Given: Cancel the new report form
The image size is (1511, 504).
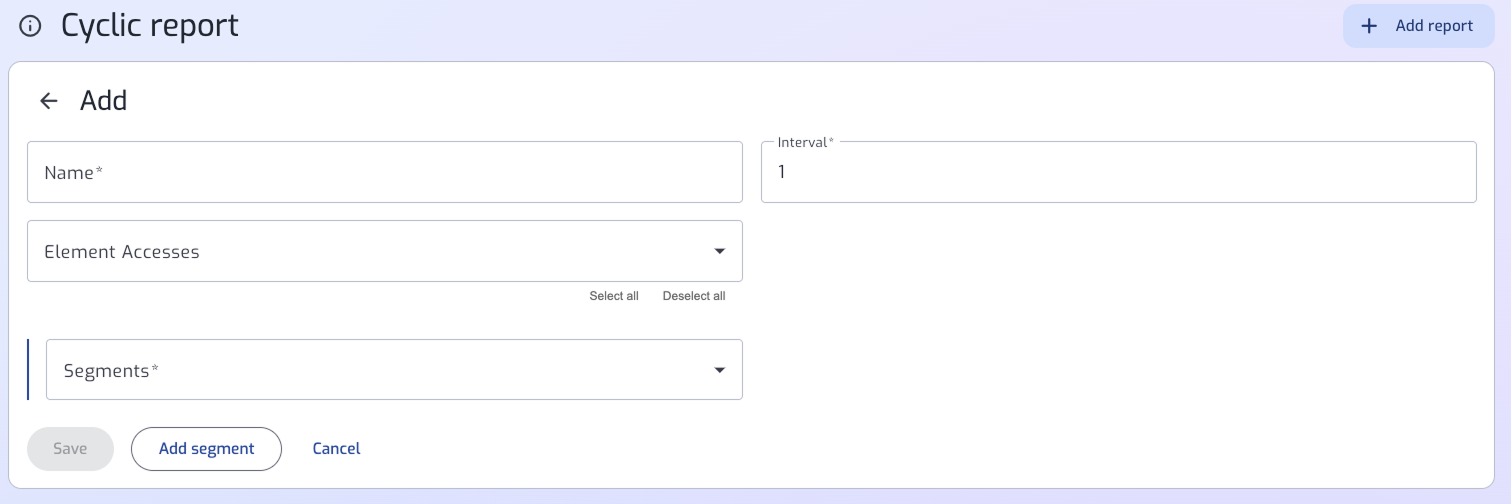Looking at the screenshot, I should click(x=336, y=449).
